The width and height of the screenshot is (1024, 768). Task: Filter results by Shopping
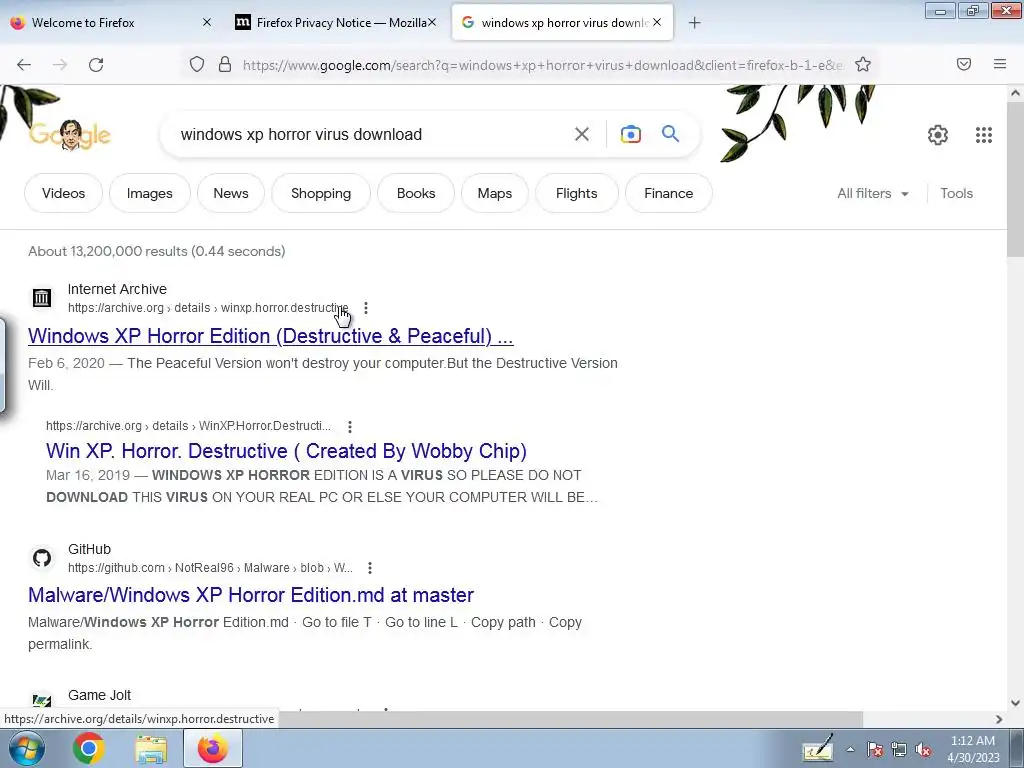tap(321, 193)
